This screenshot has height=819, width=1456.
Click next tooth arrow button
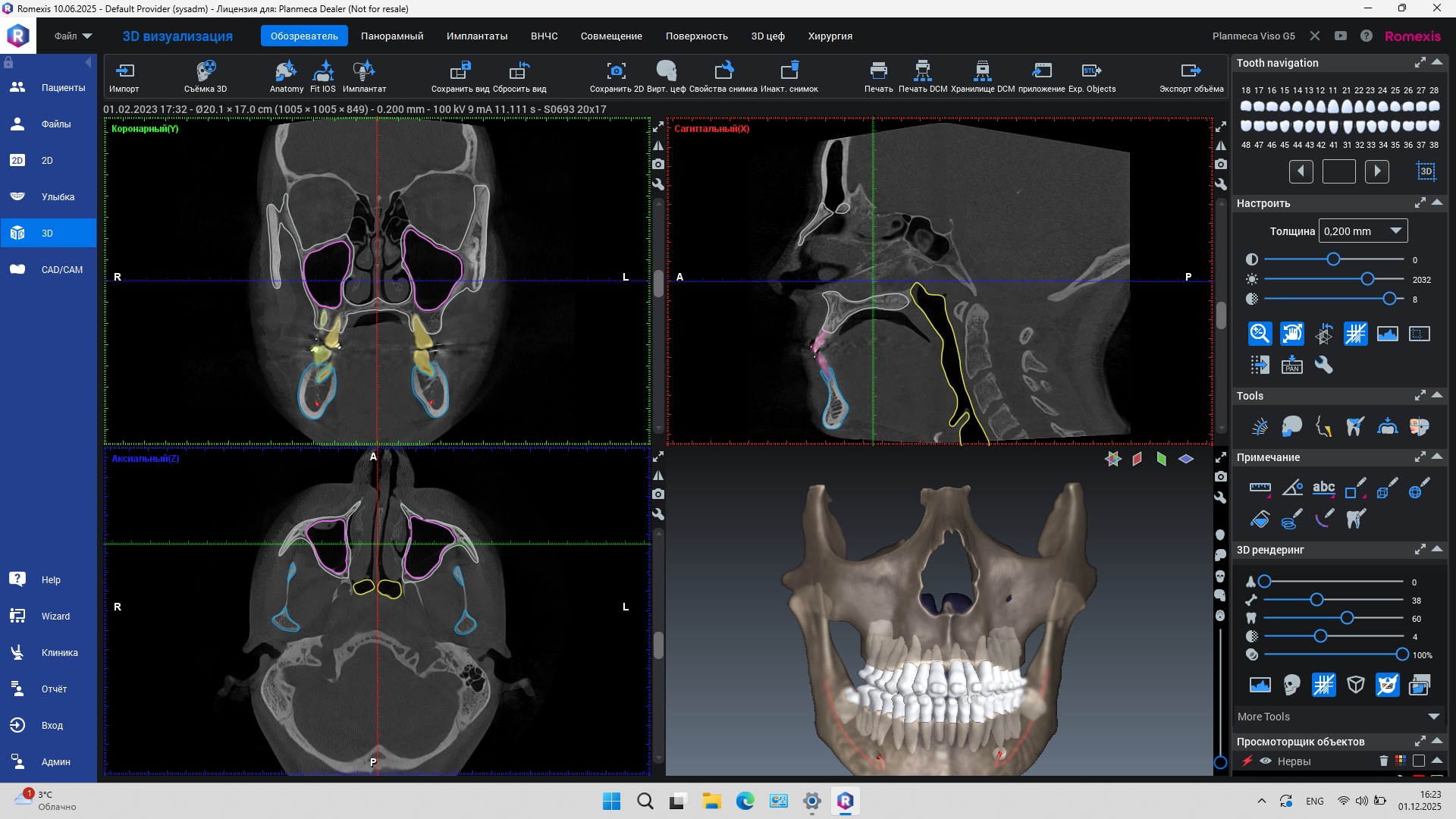tap(1376, 171)
